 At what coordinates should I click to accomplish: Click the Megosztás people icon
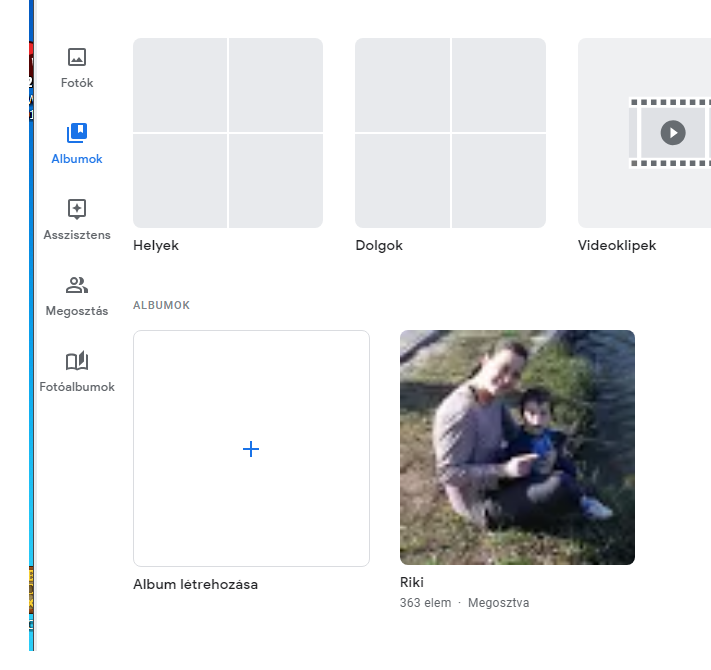(77, 285)
